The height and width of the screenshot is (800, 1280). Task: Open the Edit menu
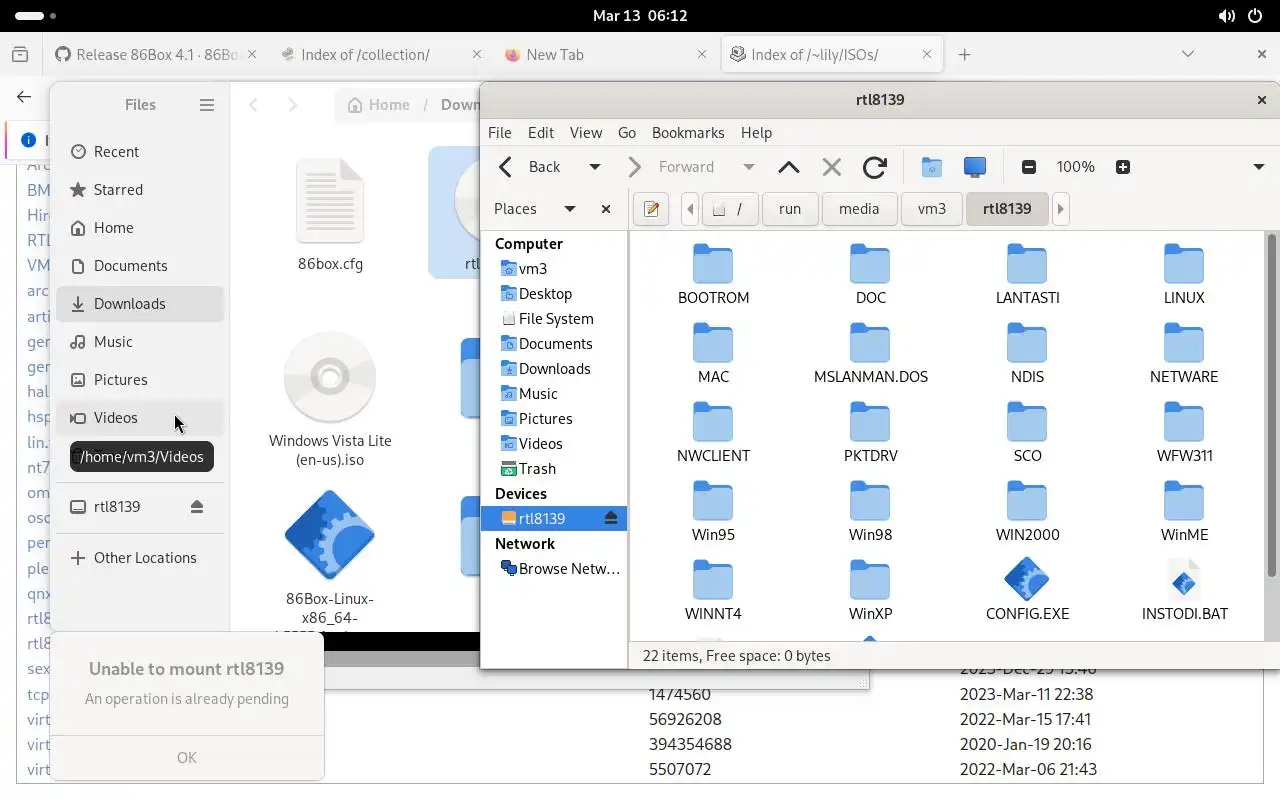tap(541, 132)
